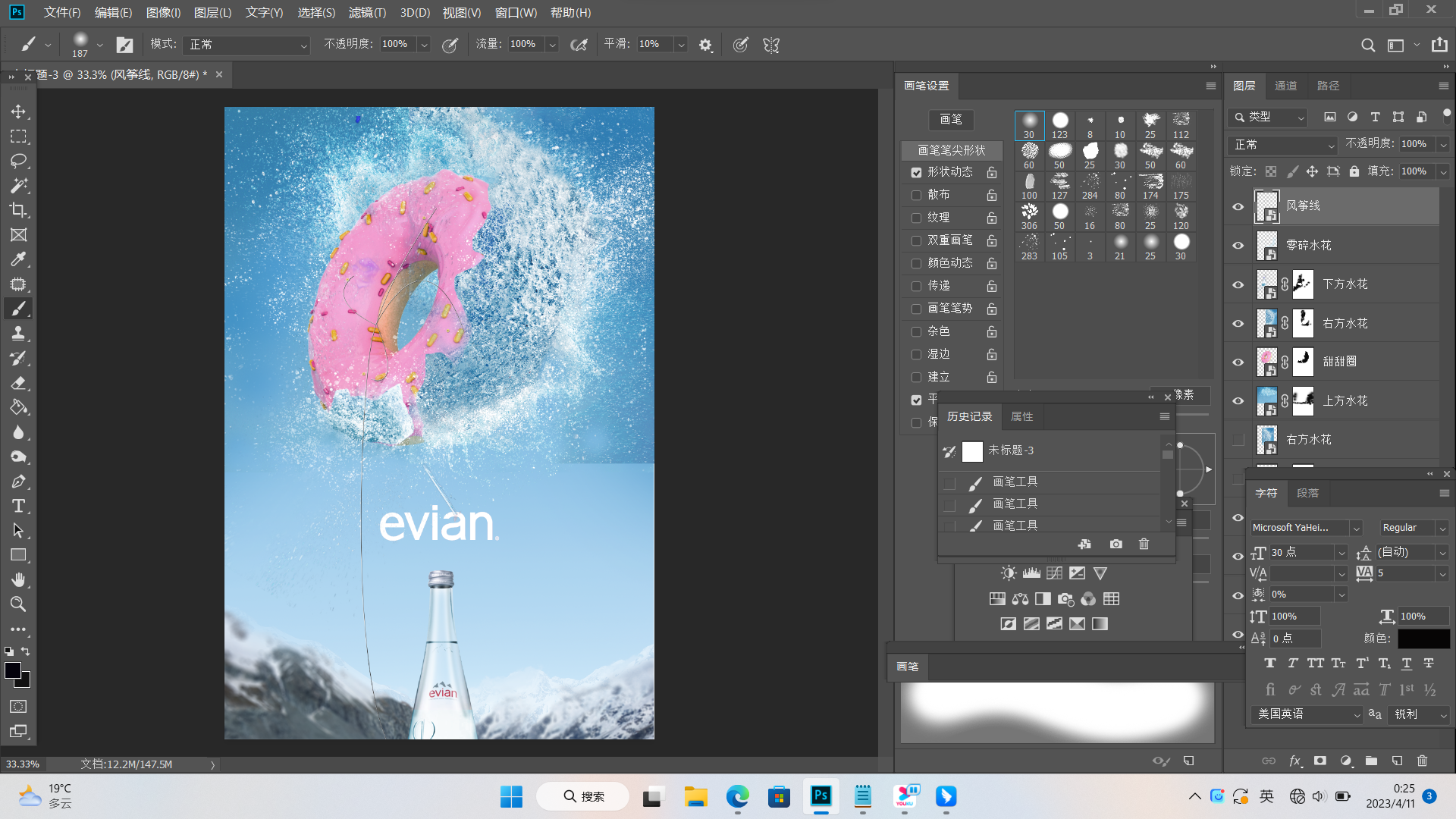Open 文件(F) menu
1456x819 pixels.
[x=62, y=13]
